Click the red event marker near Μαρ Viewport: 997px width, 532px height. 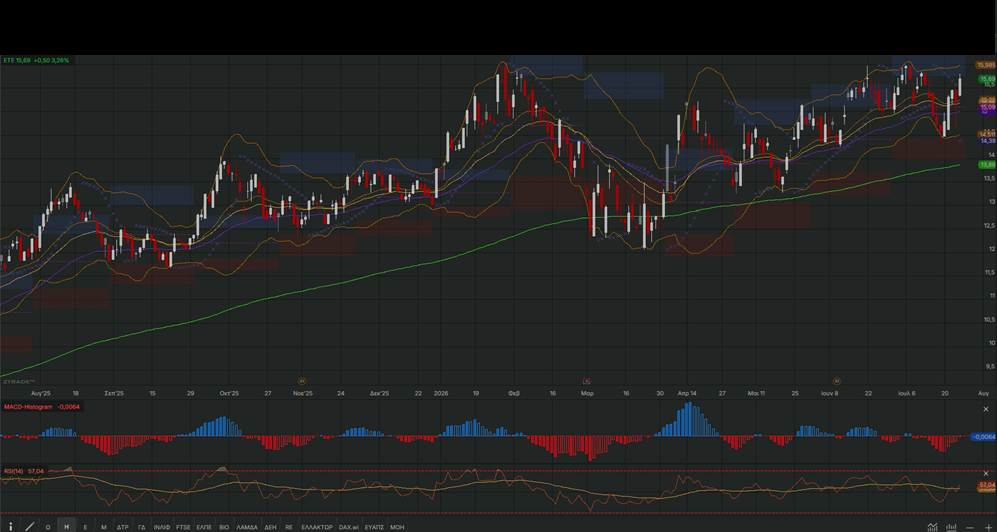coord(586,381)
